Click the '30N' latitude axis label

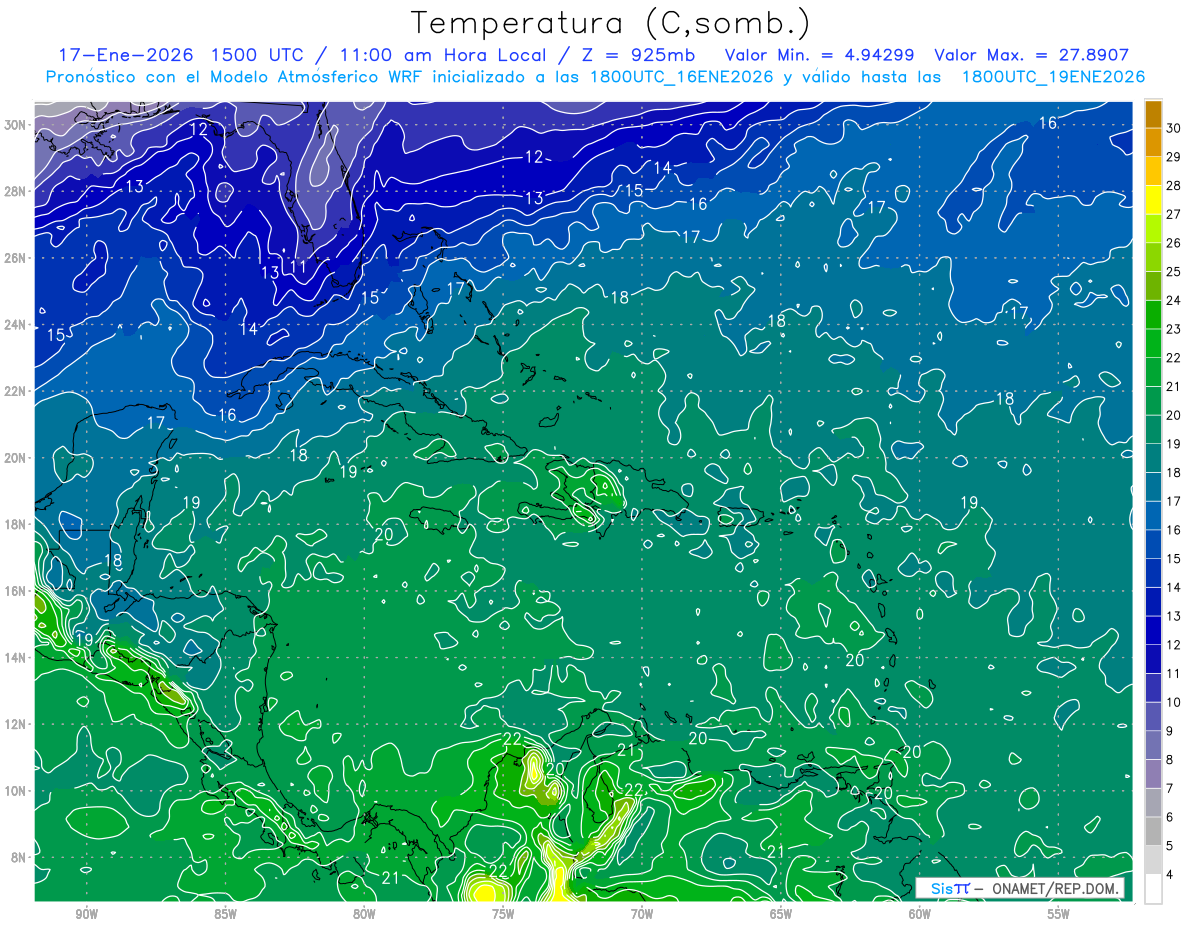click(x=15, y=125)
